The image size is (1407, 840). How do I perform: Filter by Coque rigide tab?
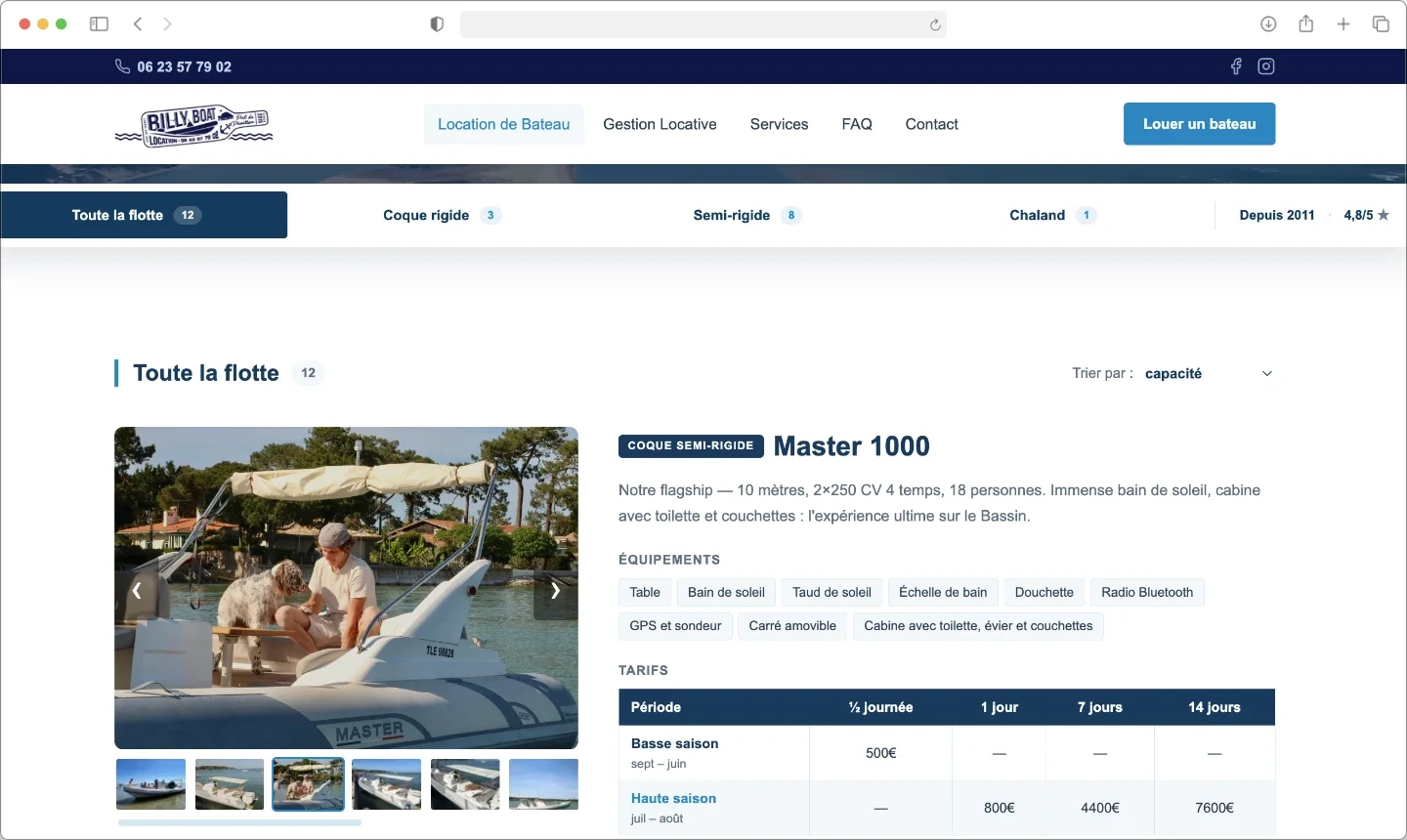442,215
